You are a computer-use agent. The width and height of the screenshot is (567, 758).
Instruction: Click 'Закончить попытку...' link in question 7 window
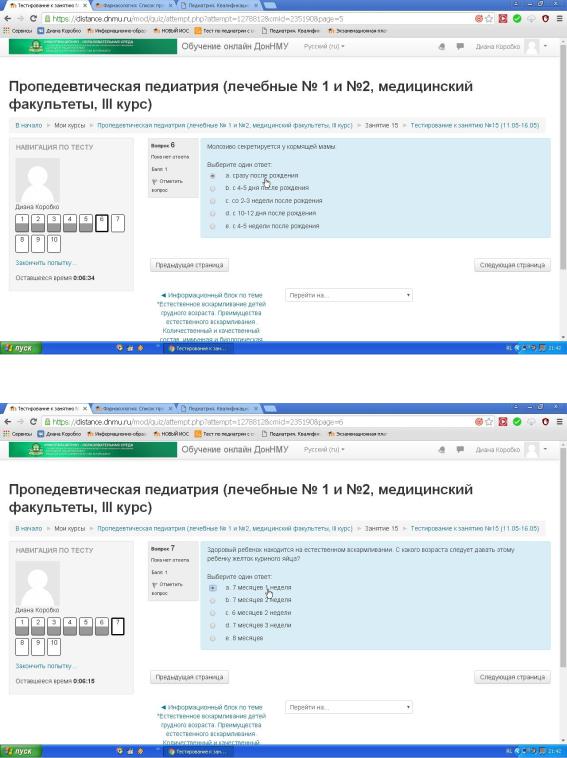tap(45, 666)
